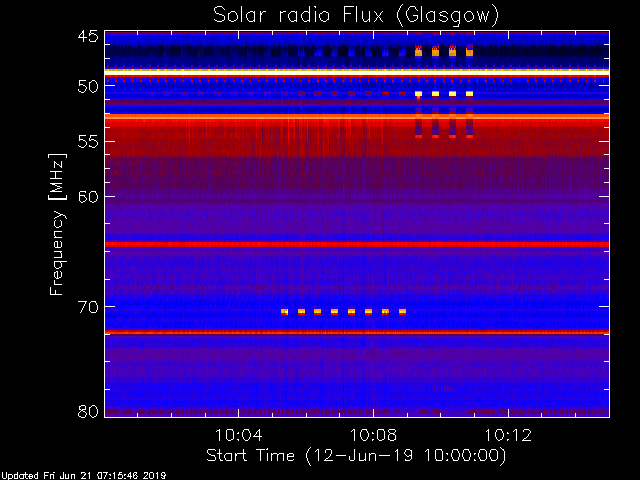The height and width of the screenshot is (480, 640).
Task: Click the thin red band near 72 MHz
Action: tap(357, 333)
